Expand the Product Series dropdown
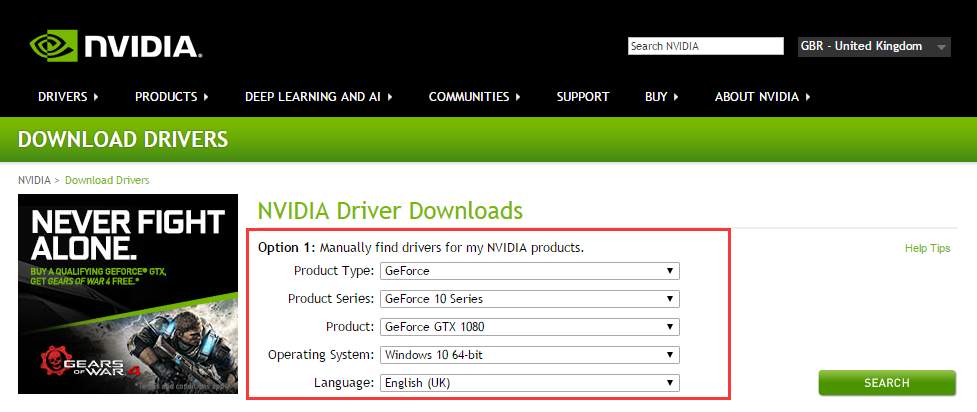977x412 pixels. (529, 299)
